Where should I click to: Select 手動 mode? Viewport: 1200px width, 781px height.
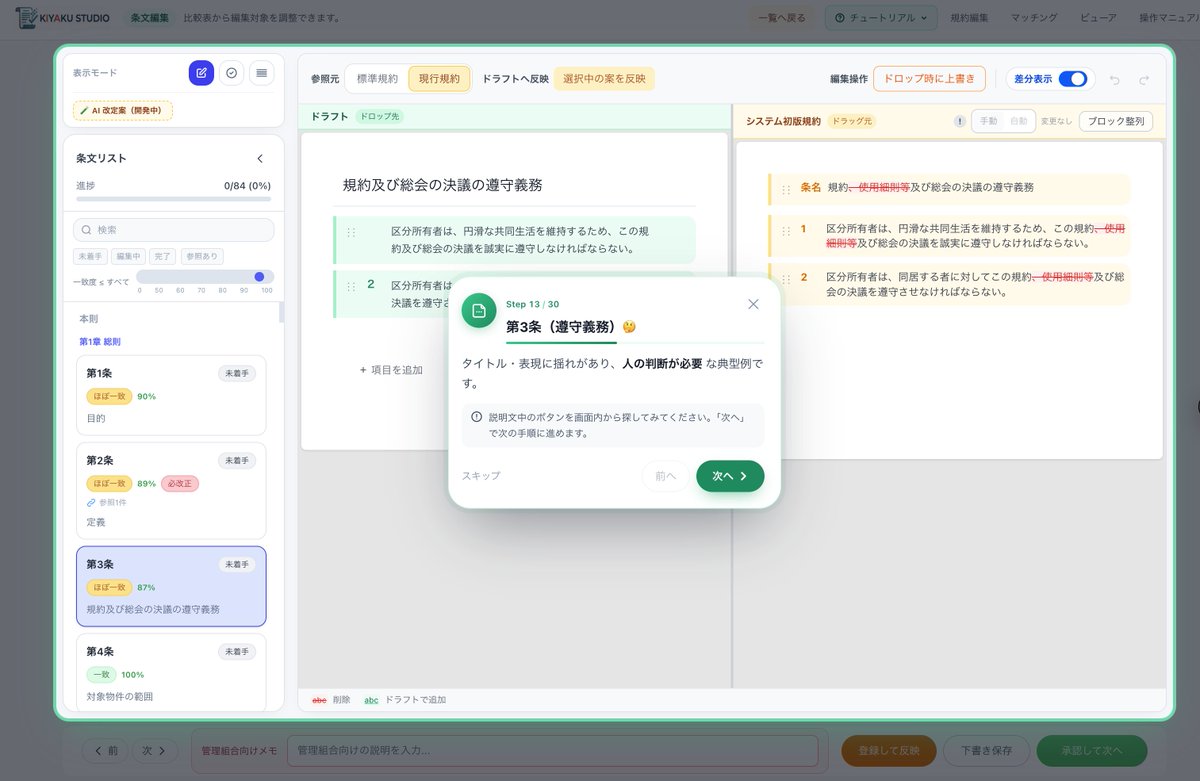coord(988,121)
